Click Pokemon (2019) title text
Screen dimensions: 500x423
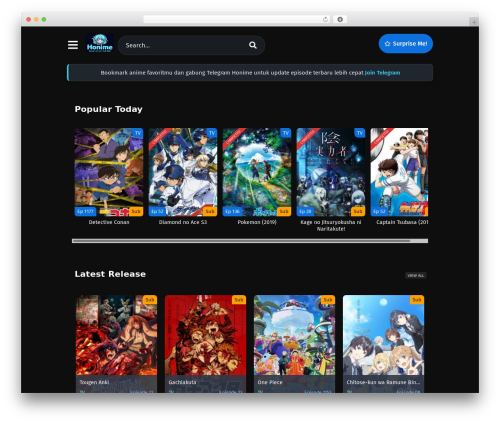pyautogui.click(x=257, y=222)
